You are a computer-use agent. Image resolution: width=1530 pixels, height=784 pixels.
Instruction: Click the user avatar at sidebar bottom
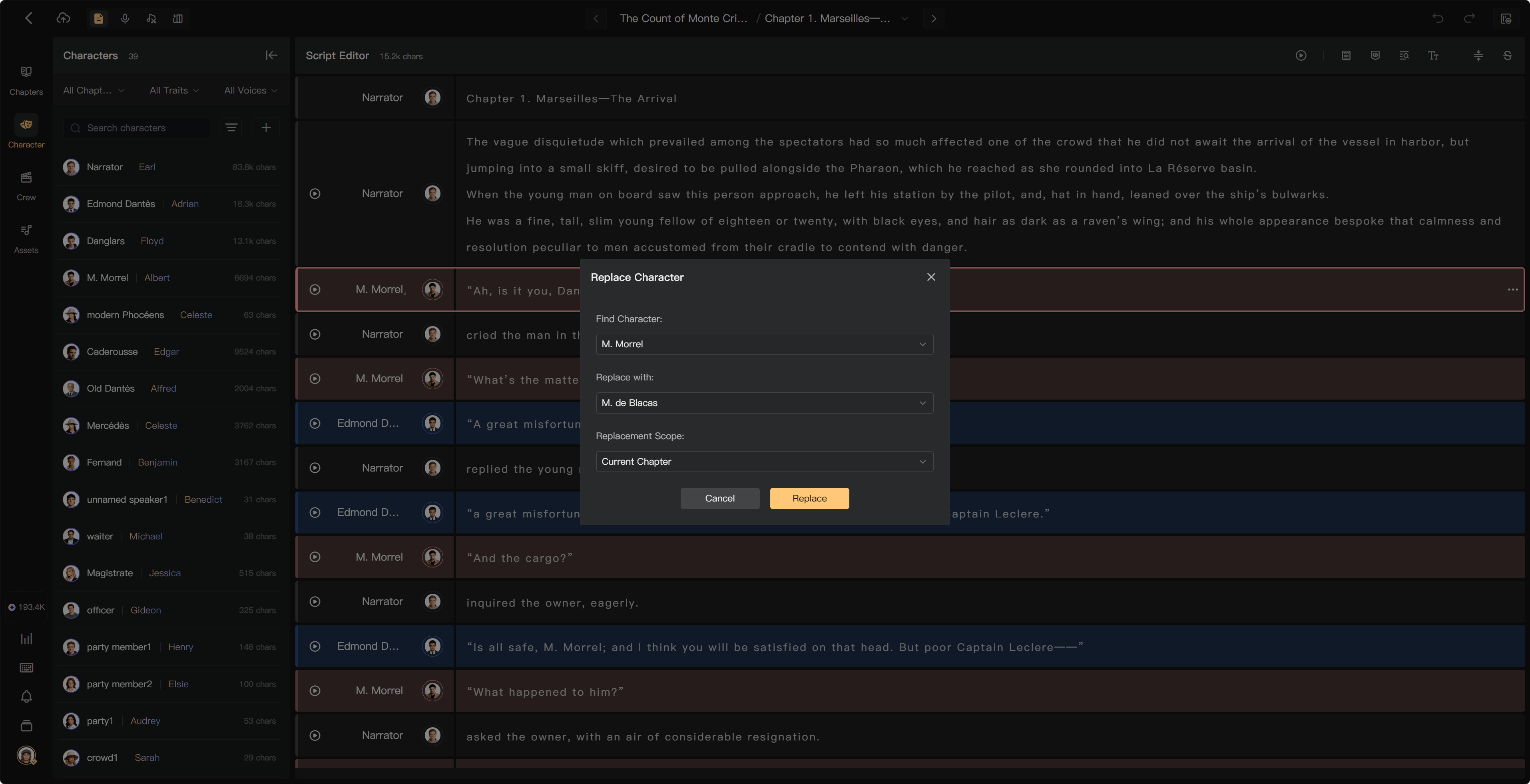pos(26,755)
